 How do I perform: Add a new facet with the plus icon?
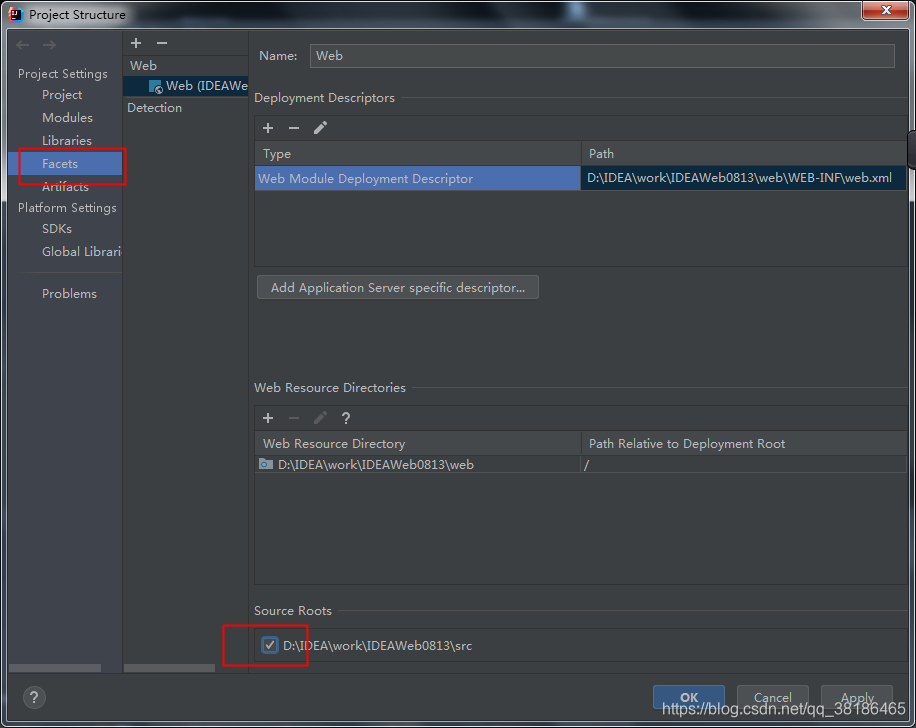point(136,43)
